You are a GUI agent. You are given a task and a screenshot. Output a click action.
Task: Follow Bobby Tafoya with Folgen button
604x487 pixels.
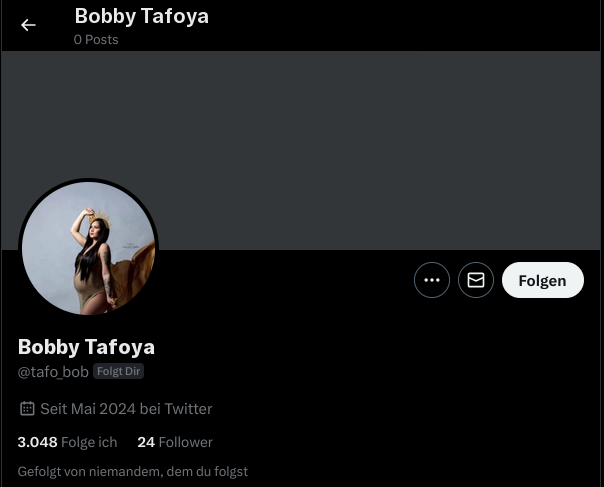pos(543,280)
